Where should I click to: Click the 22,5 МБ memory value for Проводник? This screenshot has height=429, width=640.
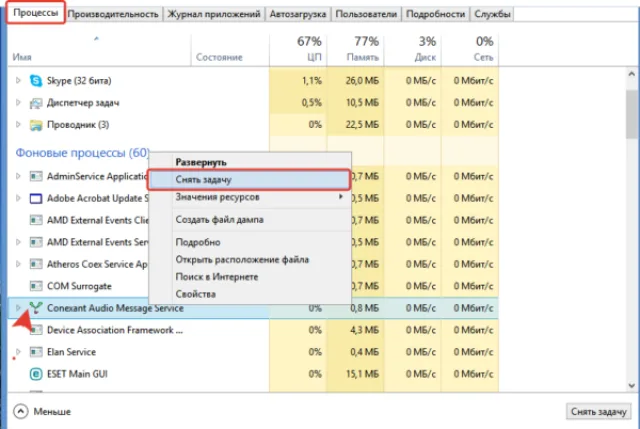coord(362,125)
